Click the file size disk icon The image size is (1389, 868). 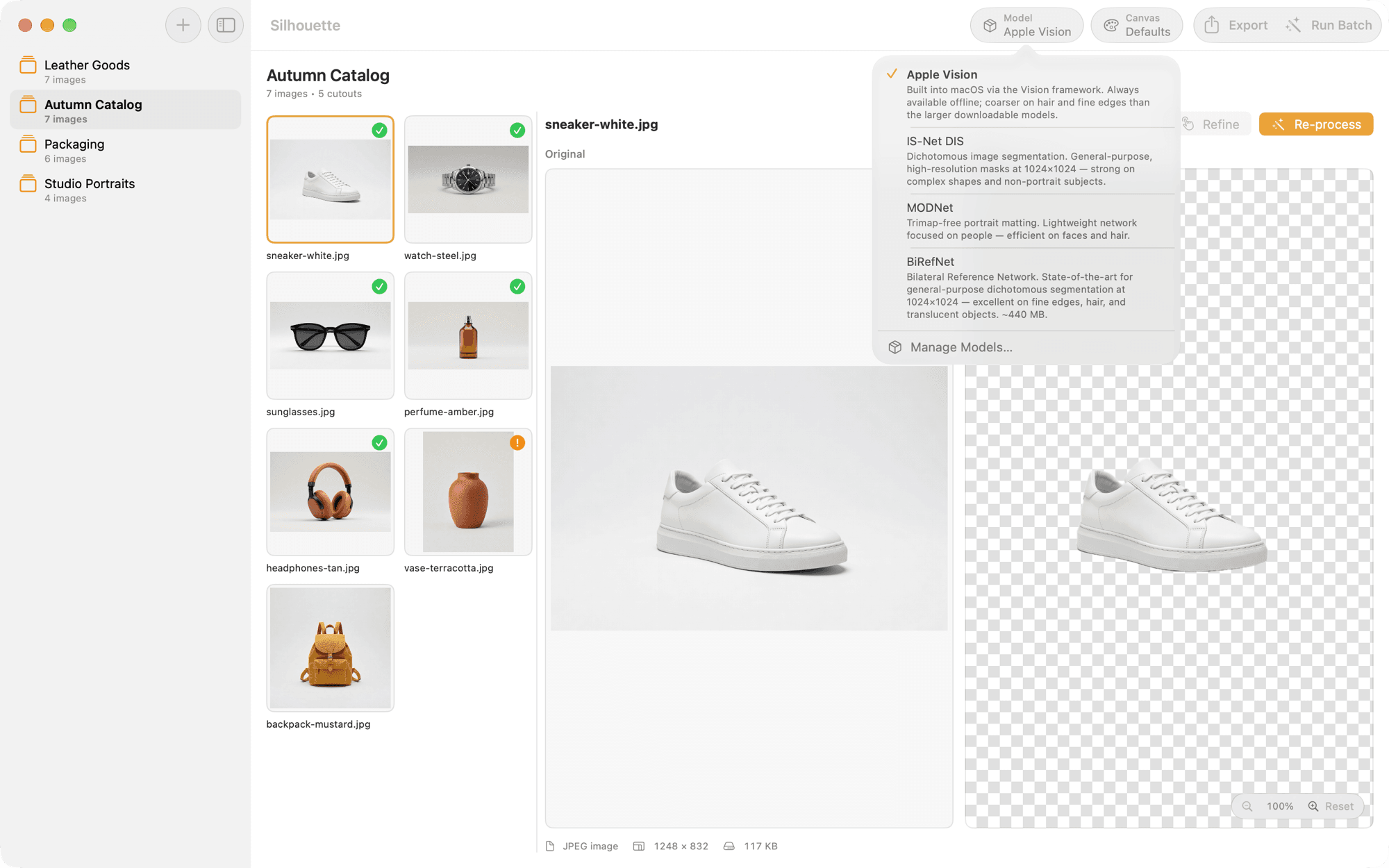(x=729, y=846)
